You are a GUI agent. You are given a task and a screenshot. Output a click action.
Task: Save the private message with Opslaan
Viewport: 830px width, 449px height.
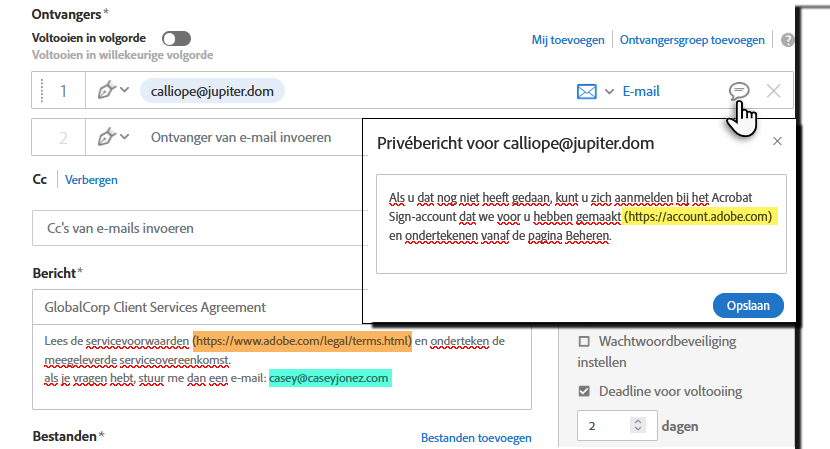(748, 306)
